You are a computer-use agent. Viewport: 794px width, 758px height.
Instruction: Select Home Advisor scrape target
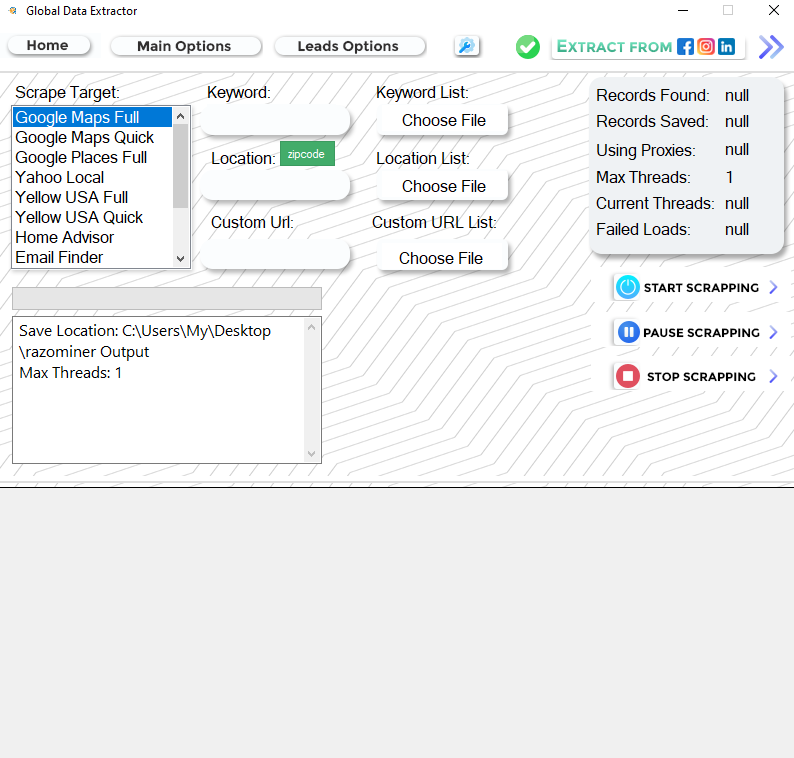92,237
